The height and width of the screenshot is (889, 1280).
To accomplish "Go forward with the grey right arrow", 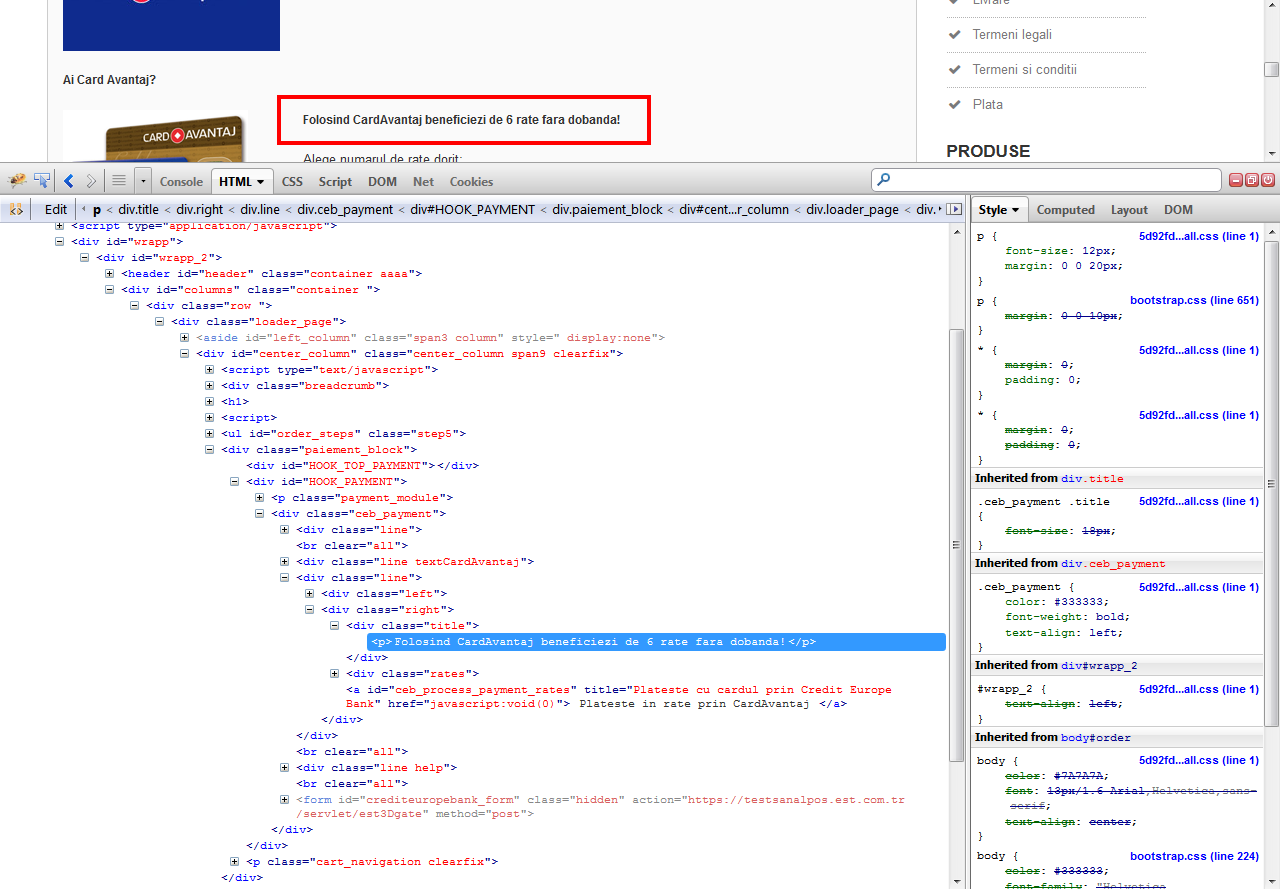I will tap(91, 181).
